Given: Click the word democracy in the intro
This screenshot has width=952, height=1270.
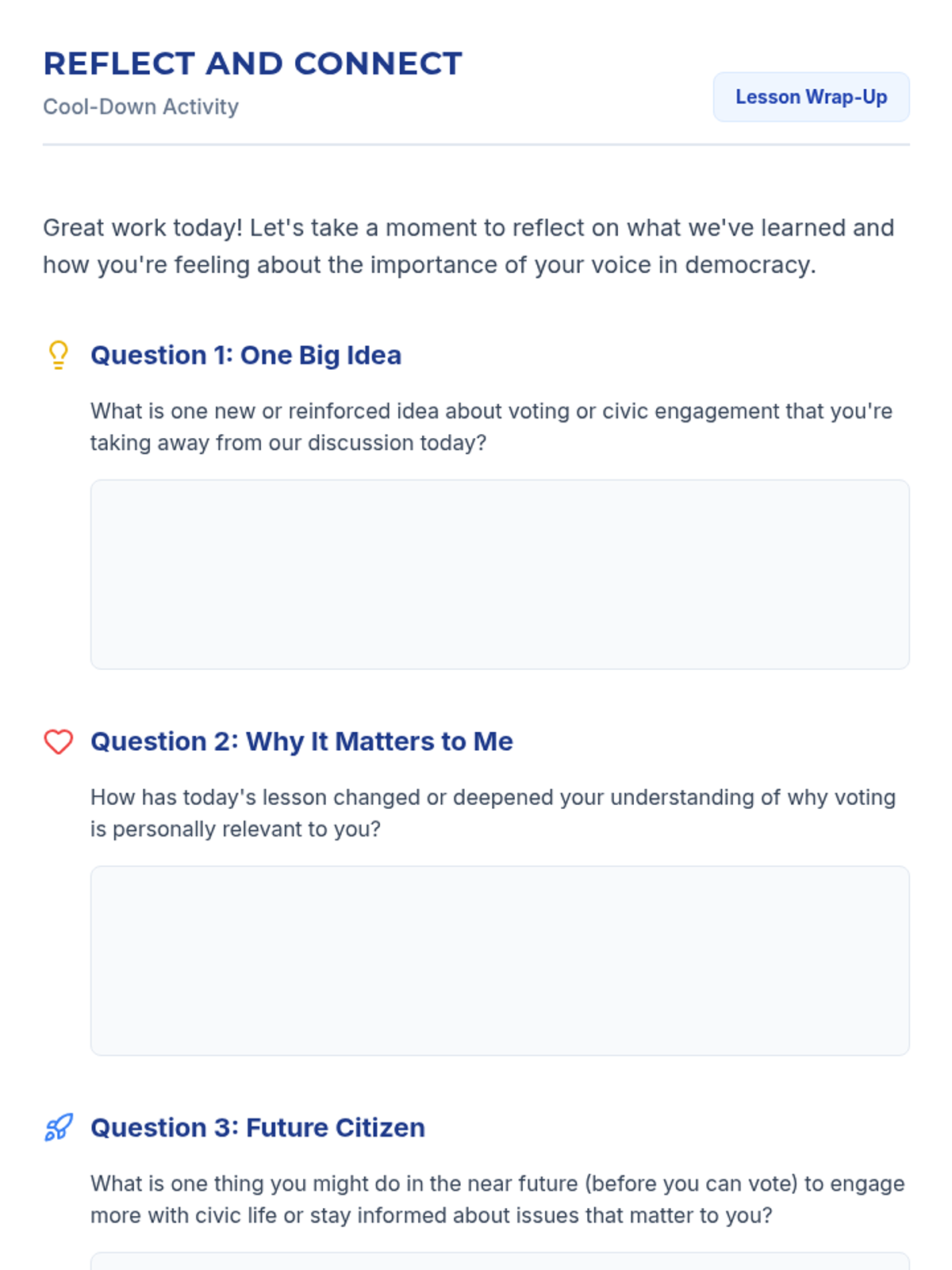Looking at the screenshot, I should tap(749, 265).
